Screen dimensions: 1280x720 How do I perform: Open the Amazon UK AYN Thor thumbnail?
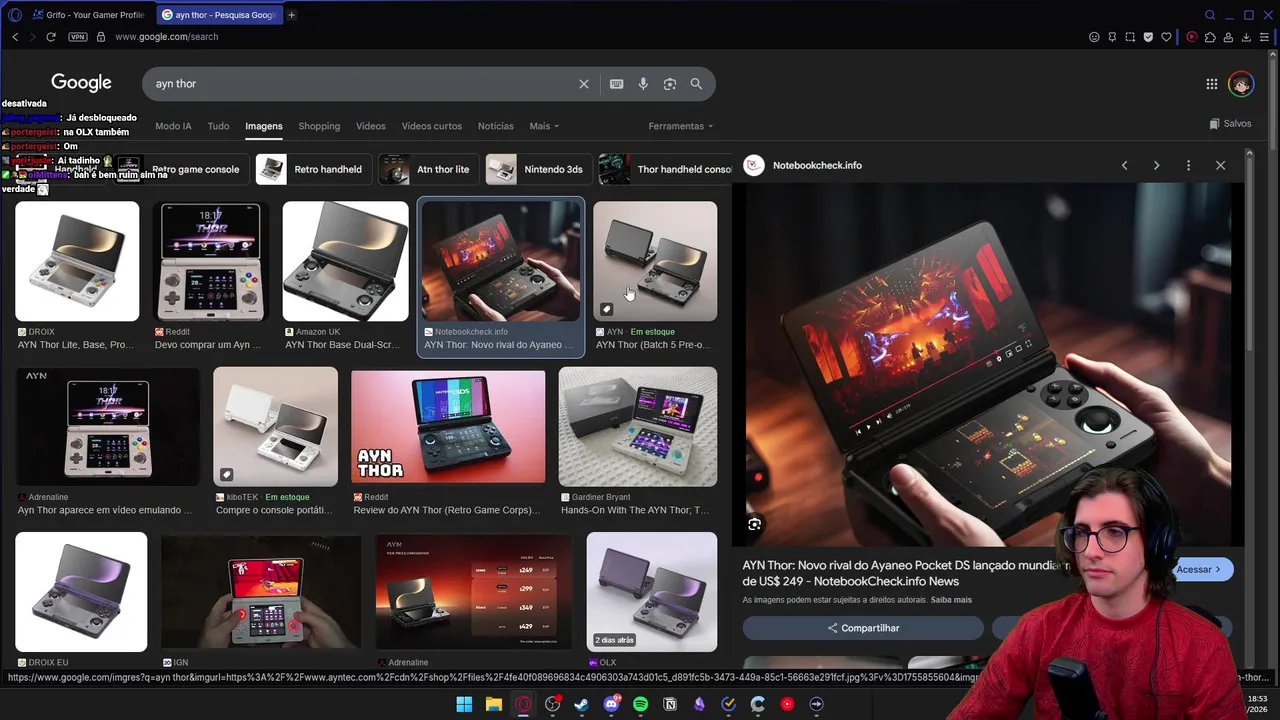[345, 261]
